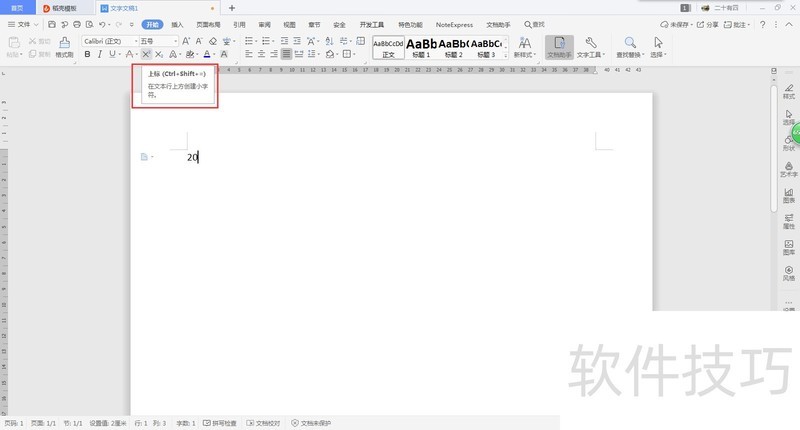Apply the 正文 body style

coord(388,47)
